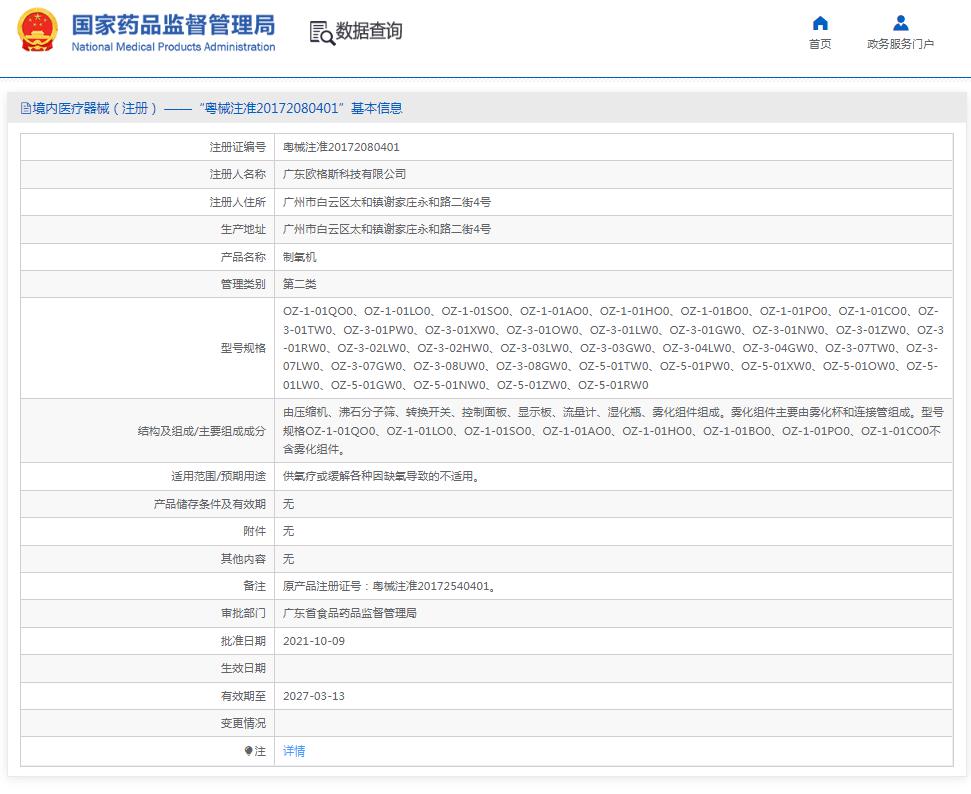Click the 型号规格 row label
The height and width of the screenshot is (794, 971).
pyautogui.click(x=243, y=348)
